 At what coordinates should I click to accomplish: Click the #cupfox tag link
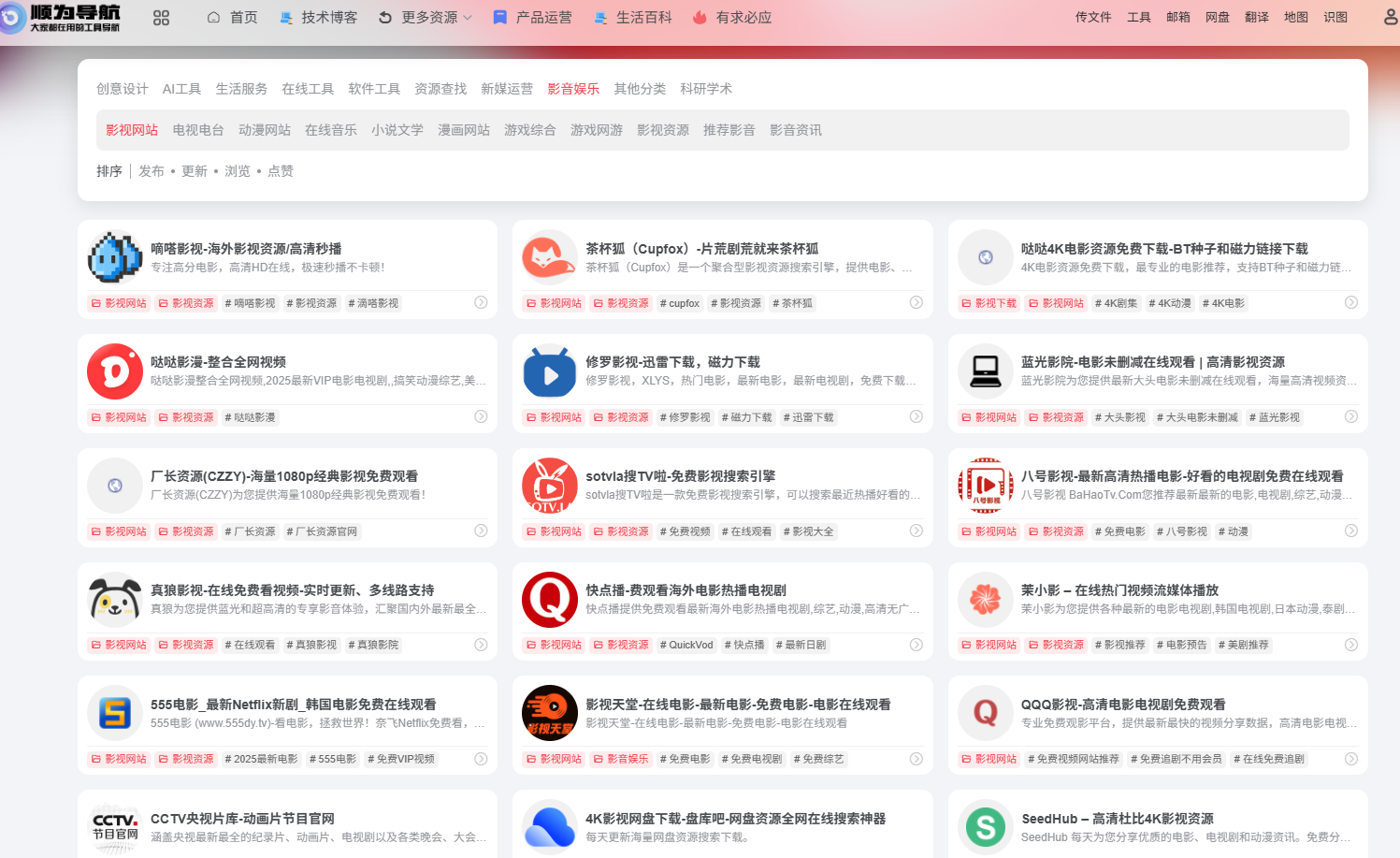679,302
